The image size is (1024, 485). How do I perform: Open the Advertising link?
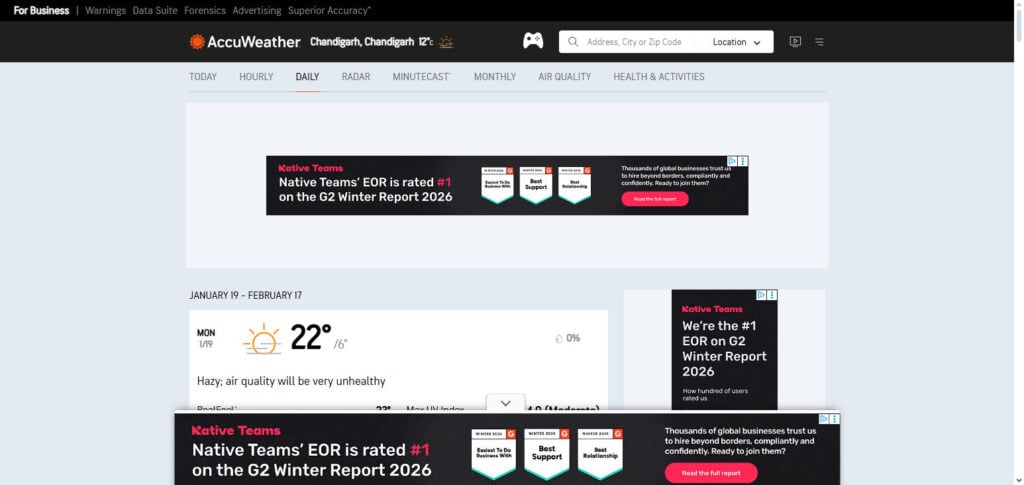(257, 10)
